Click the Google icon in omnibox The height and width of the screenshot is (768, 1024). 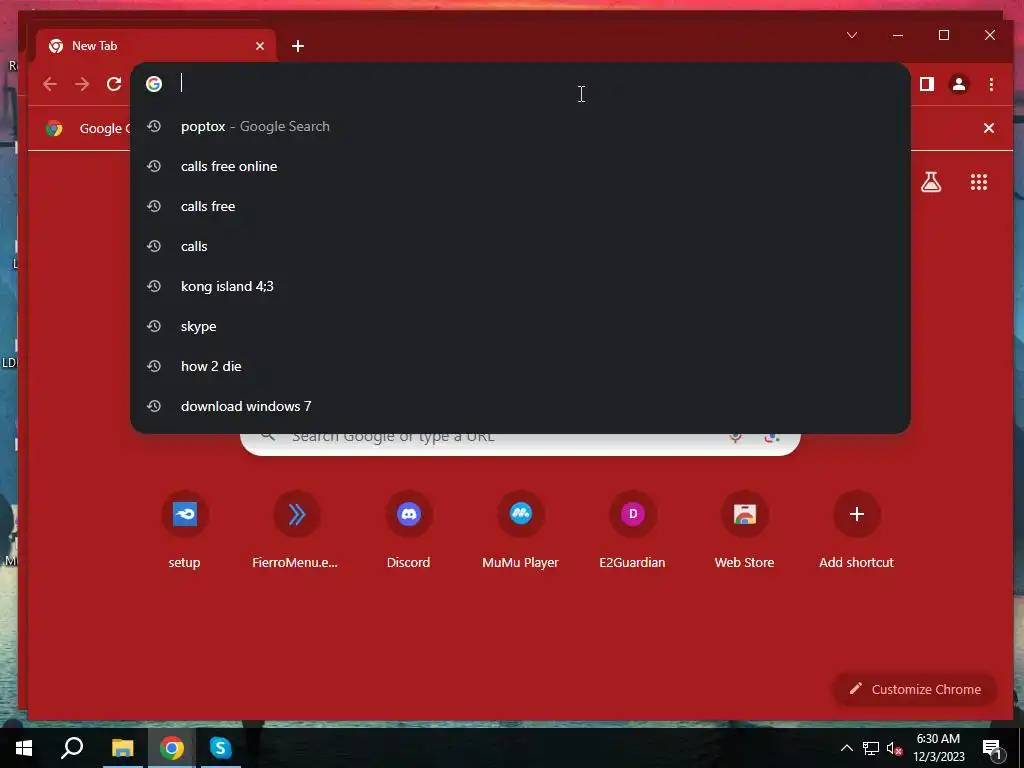pyautogui.click(x=154, y=84)
